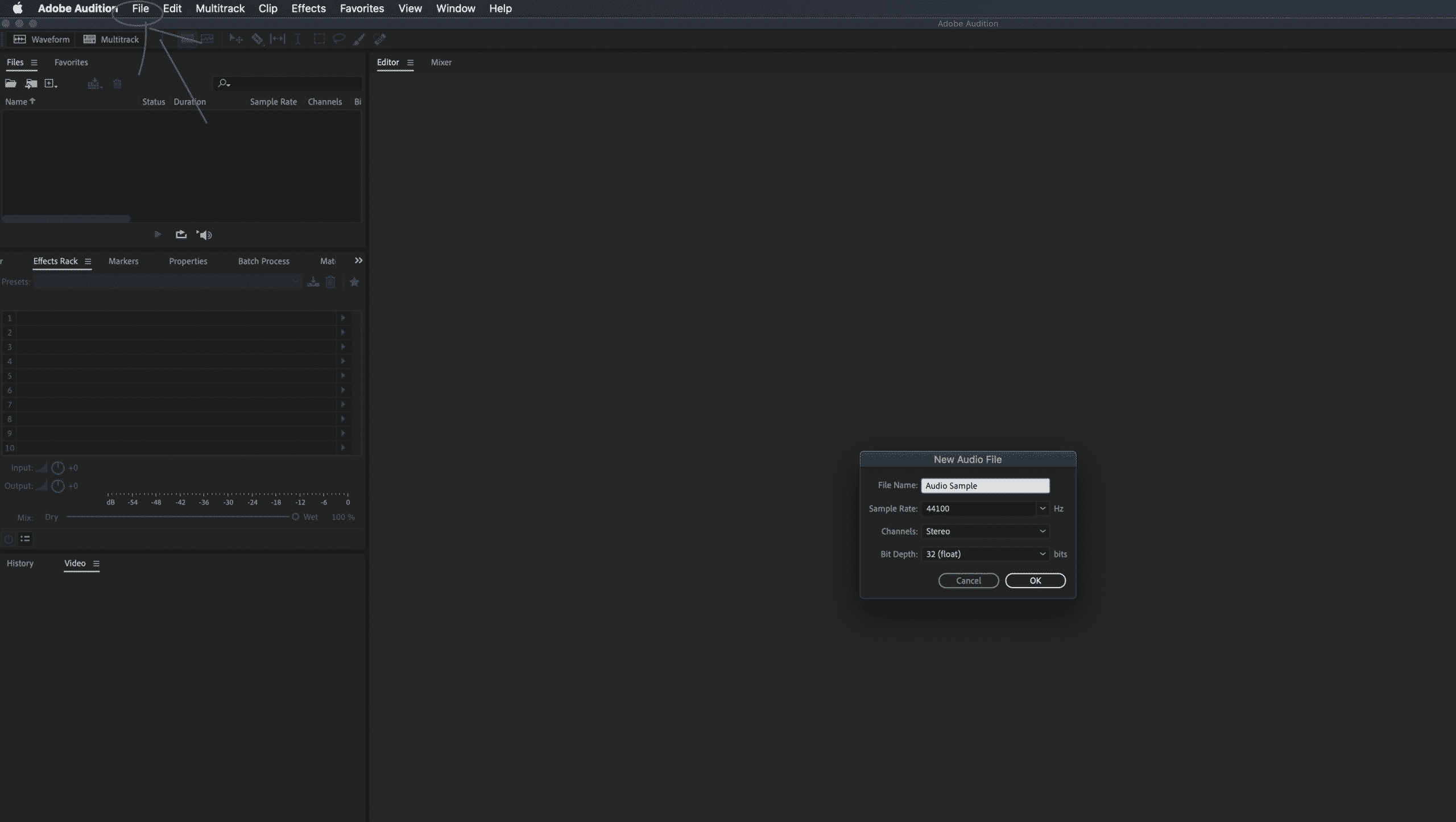Switch to the Mixer tab

coord(440,62)
